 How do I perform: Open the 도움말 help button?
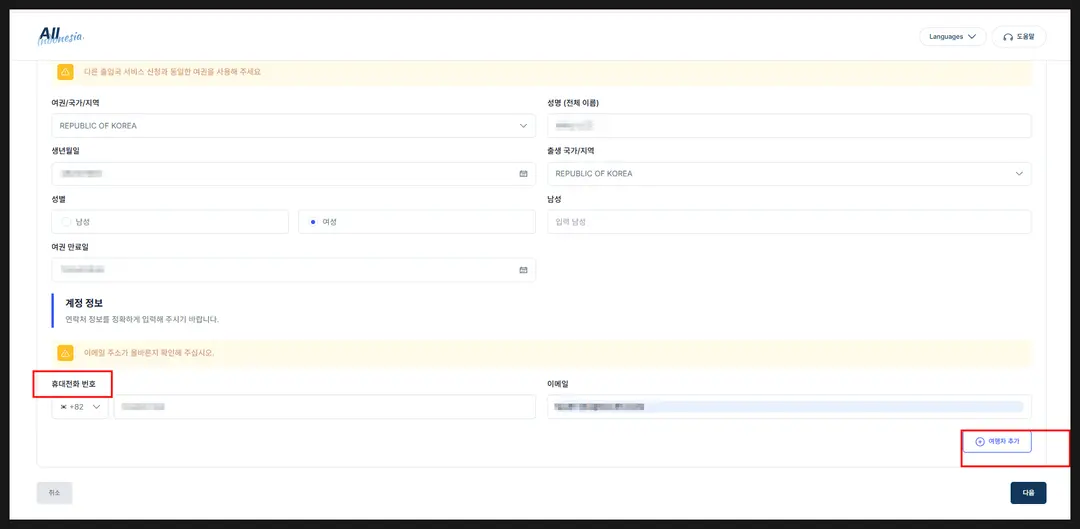pyautogui.click(x=1019, y=37)
